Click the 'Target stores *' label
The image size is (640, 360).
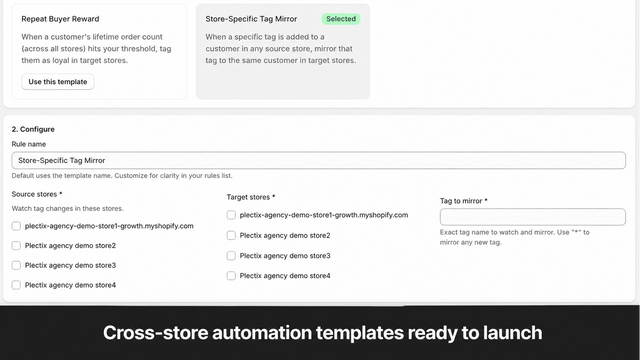coord(251,197)
